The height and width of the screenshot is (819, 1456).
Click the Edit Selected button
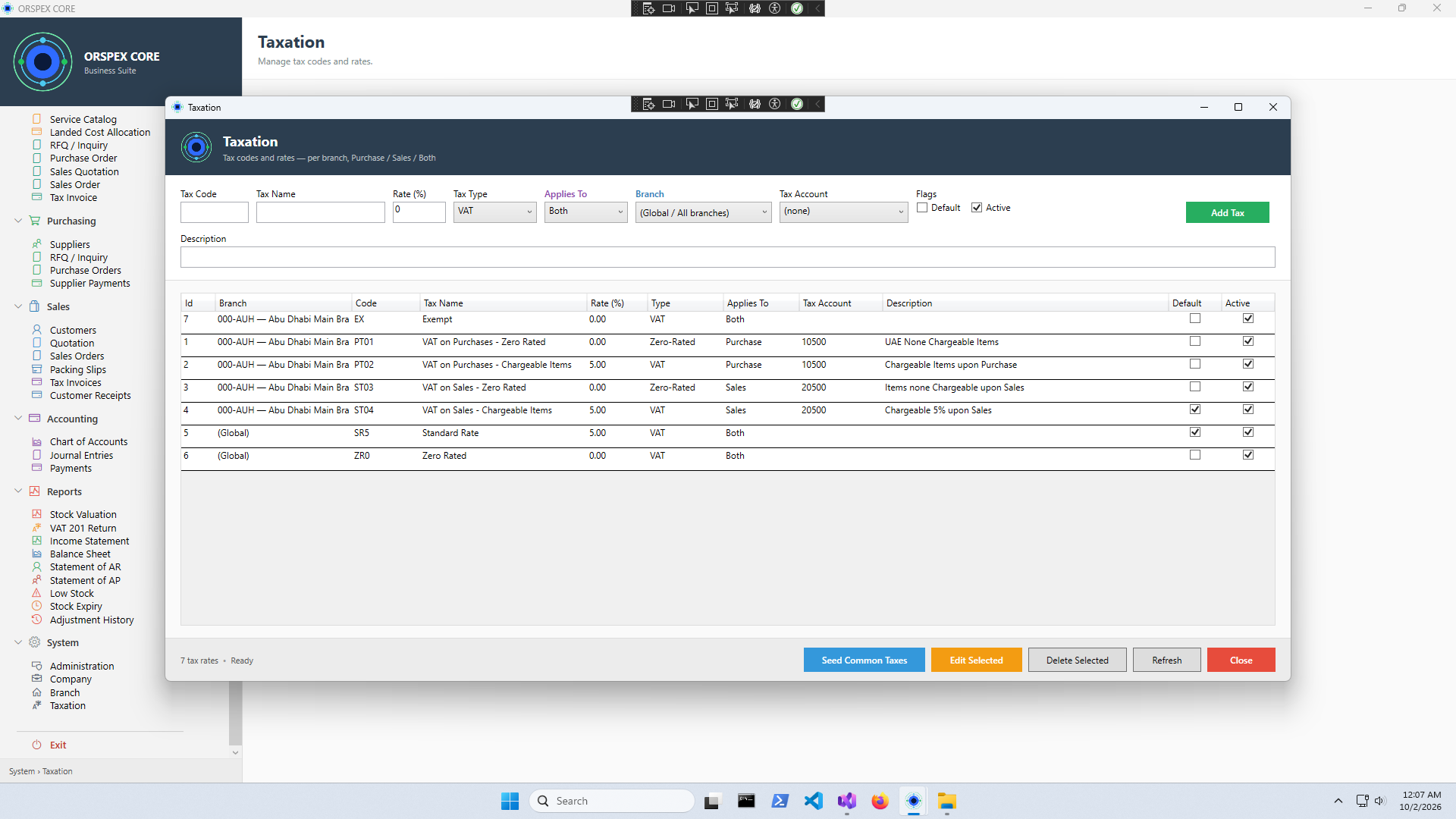point(976,660)
